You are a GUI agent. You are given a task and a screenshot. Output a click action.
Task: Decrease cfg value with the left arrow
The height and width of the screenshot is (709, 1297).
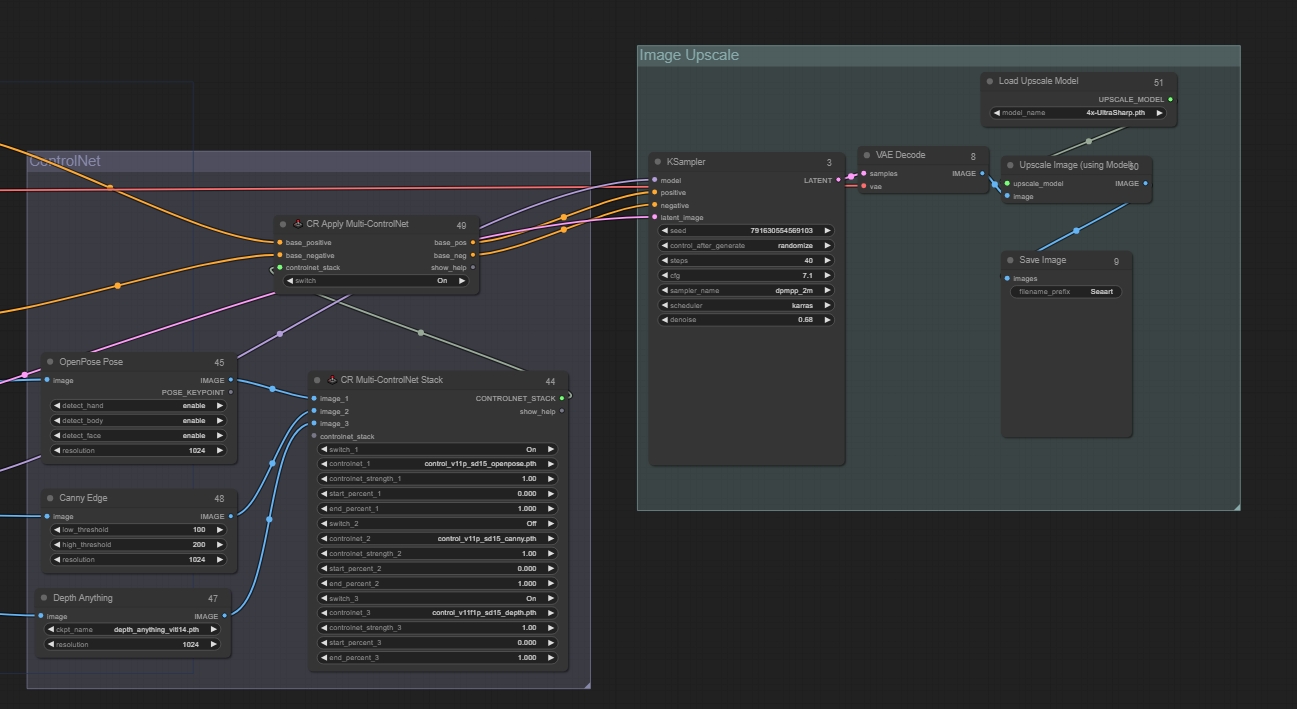(665, 275)
